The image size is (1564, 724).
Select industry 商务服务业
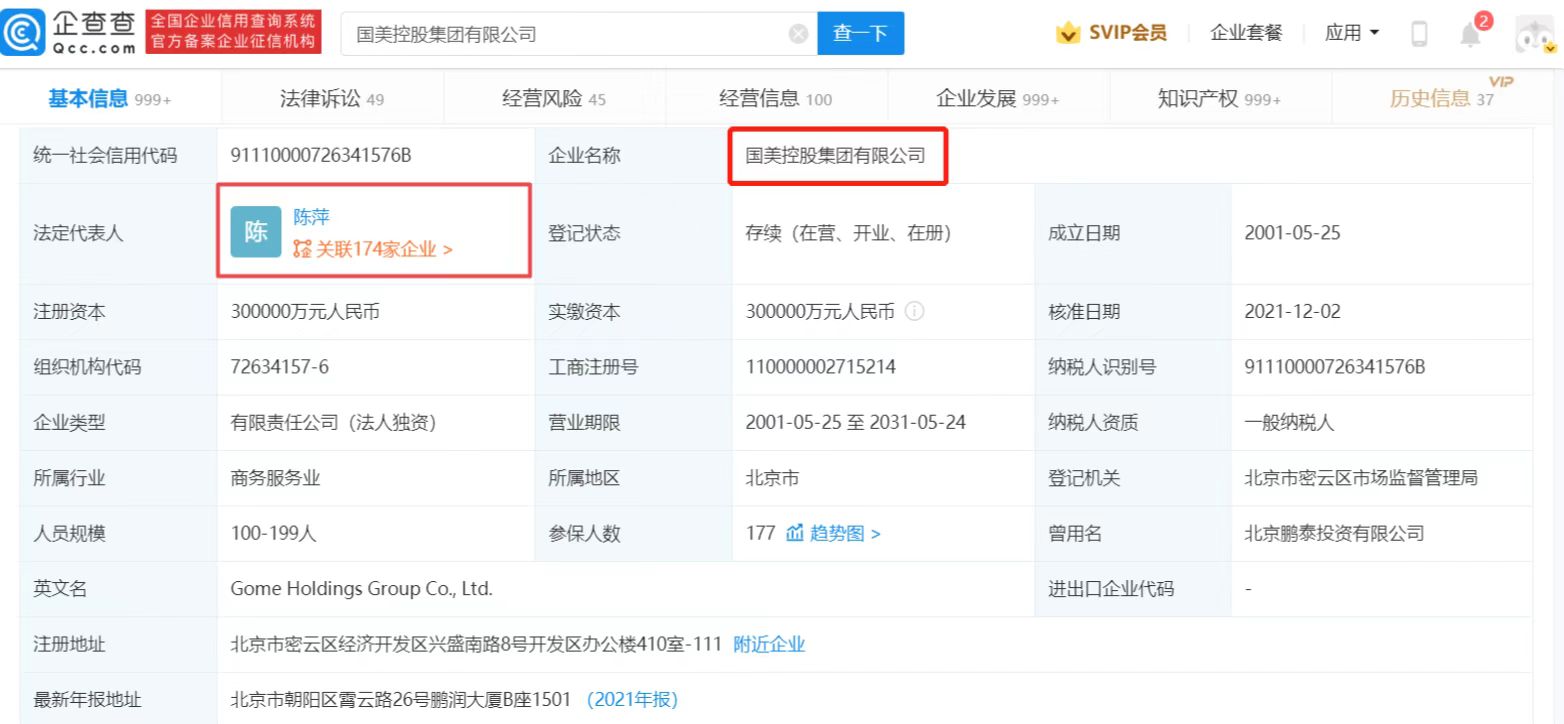click(276, 478)
